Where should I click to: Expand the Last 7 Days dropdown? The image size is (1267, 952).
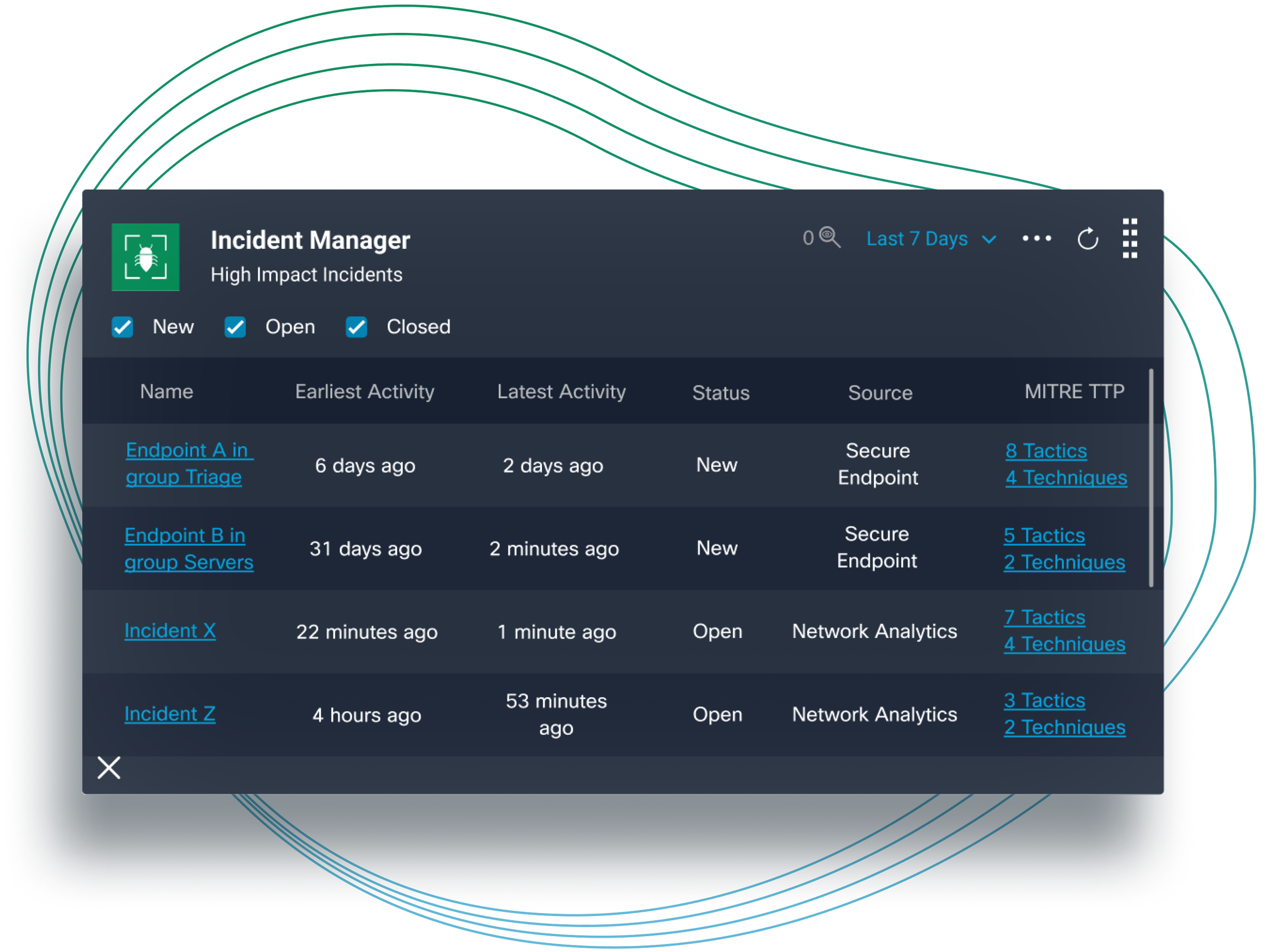point(931,239)
